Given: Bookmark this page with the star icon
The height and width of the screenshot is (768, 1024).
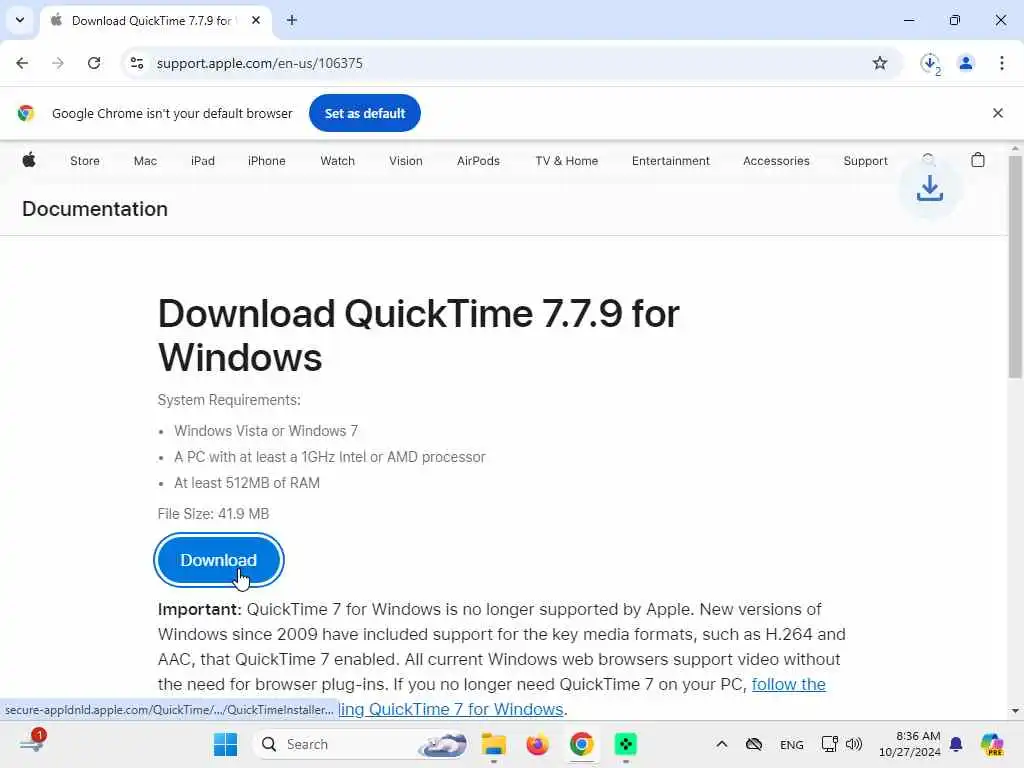Looking at the screenshot, I should point(880,63).
